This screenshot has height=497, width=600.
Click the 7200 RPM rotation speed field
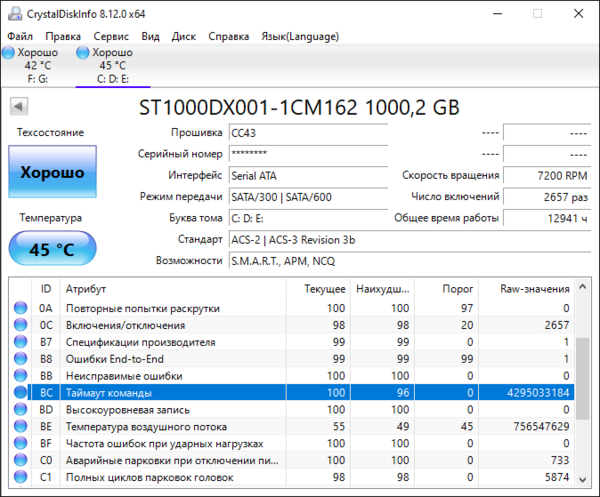click(547, 176)
